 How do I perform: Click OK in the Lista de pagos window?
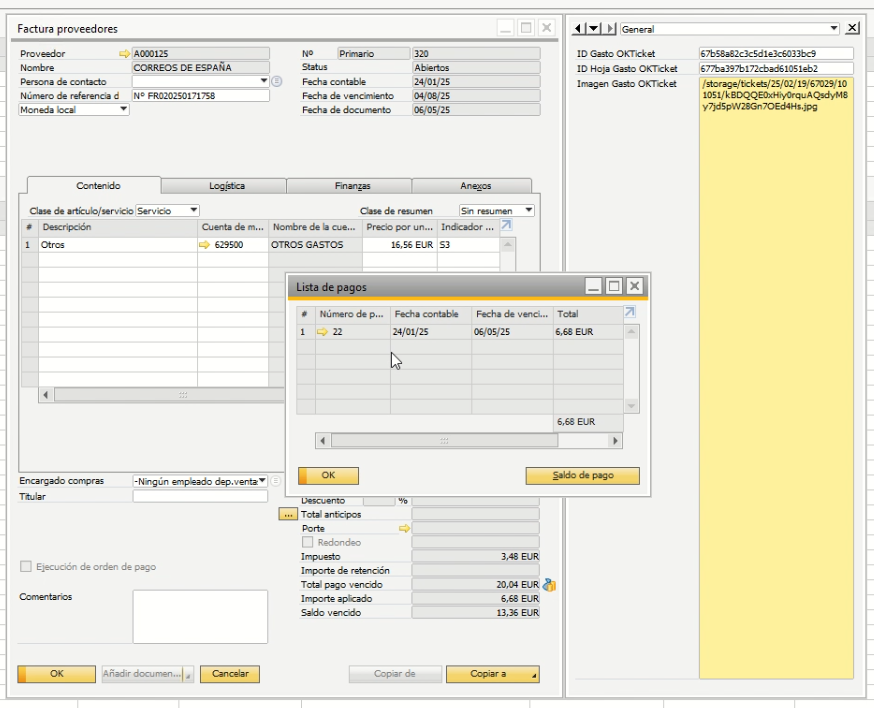tap(328, 476)
